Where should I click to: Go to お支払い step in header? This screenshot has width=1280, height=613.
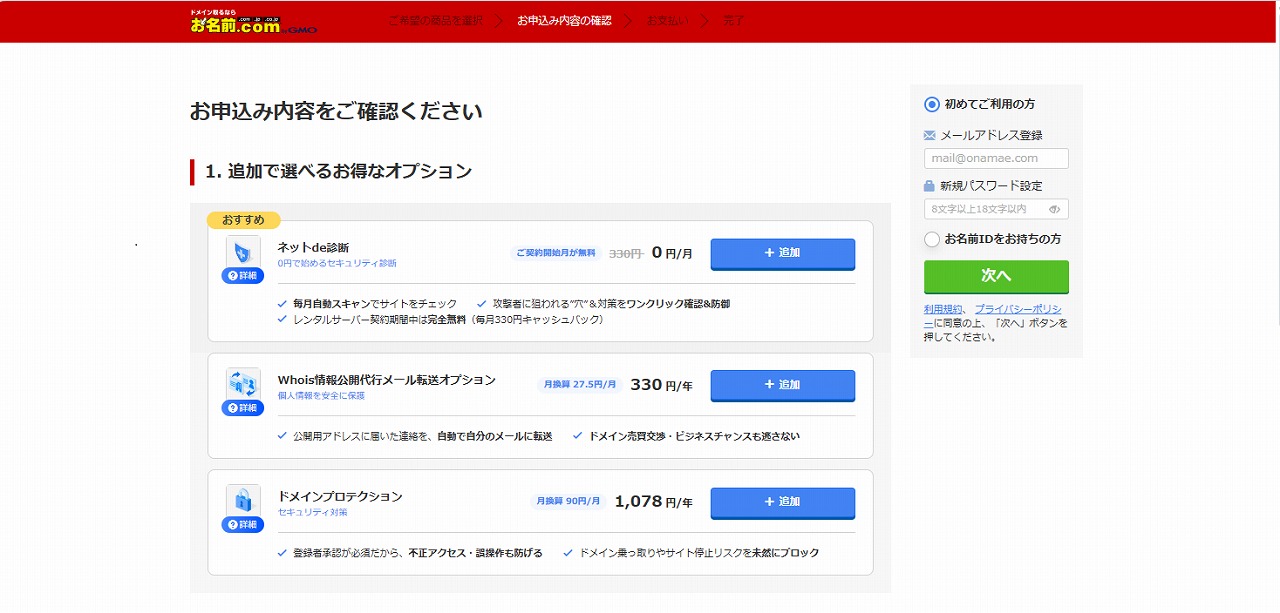pyautogui.click(x=667, y=21)
